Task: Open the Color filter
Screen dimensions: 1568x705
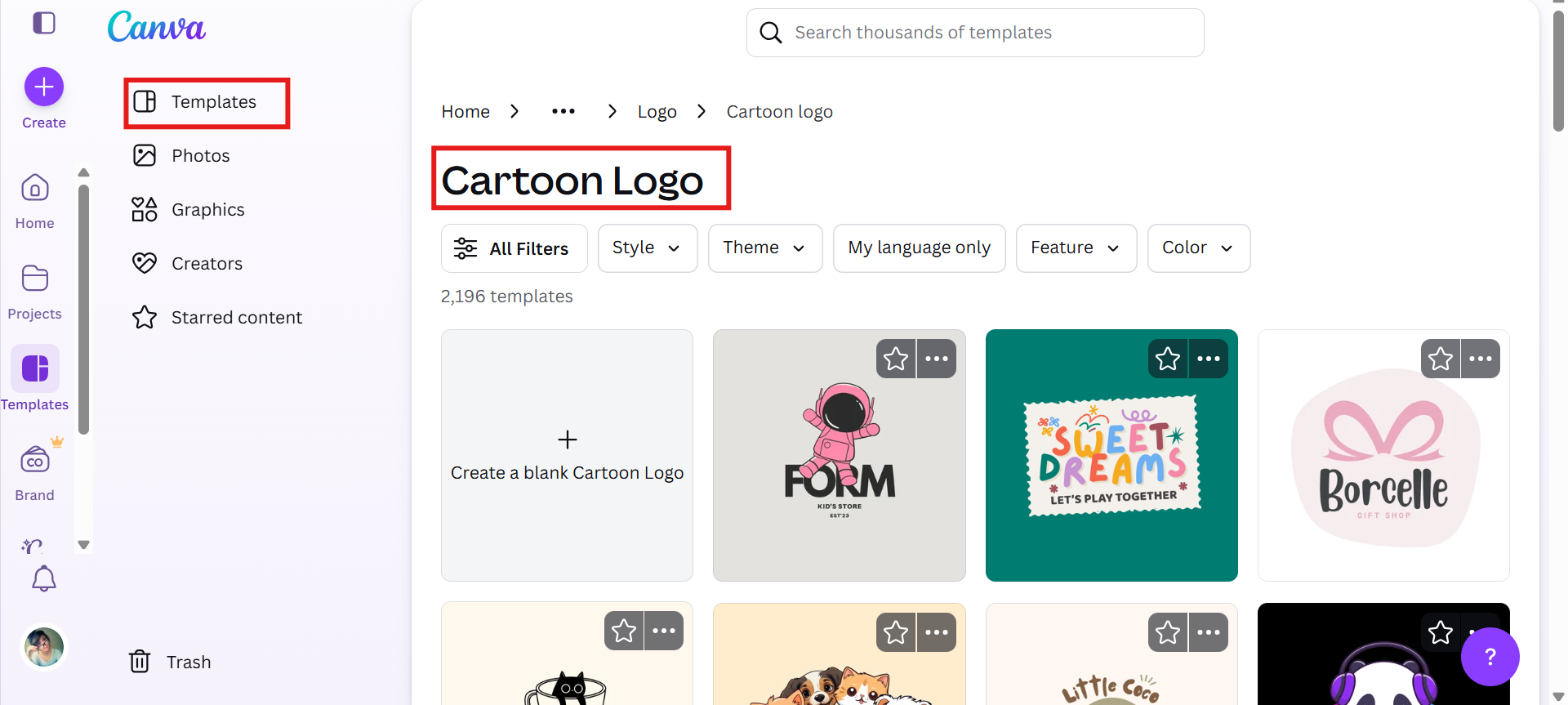Action: tap(1198, 248)
